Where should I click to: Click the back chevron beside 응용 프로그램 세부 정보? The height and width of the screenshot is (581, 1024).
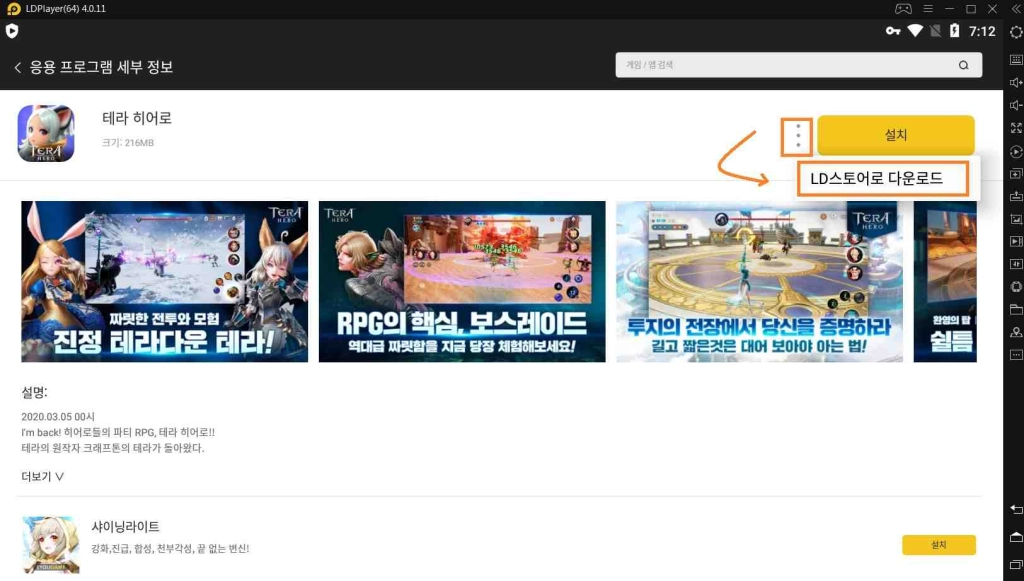click(18, 67)
